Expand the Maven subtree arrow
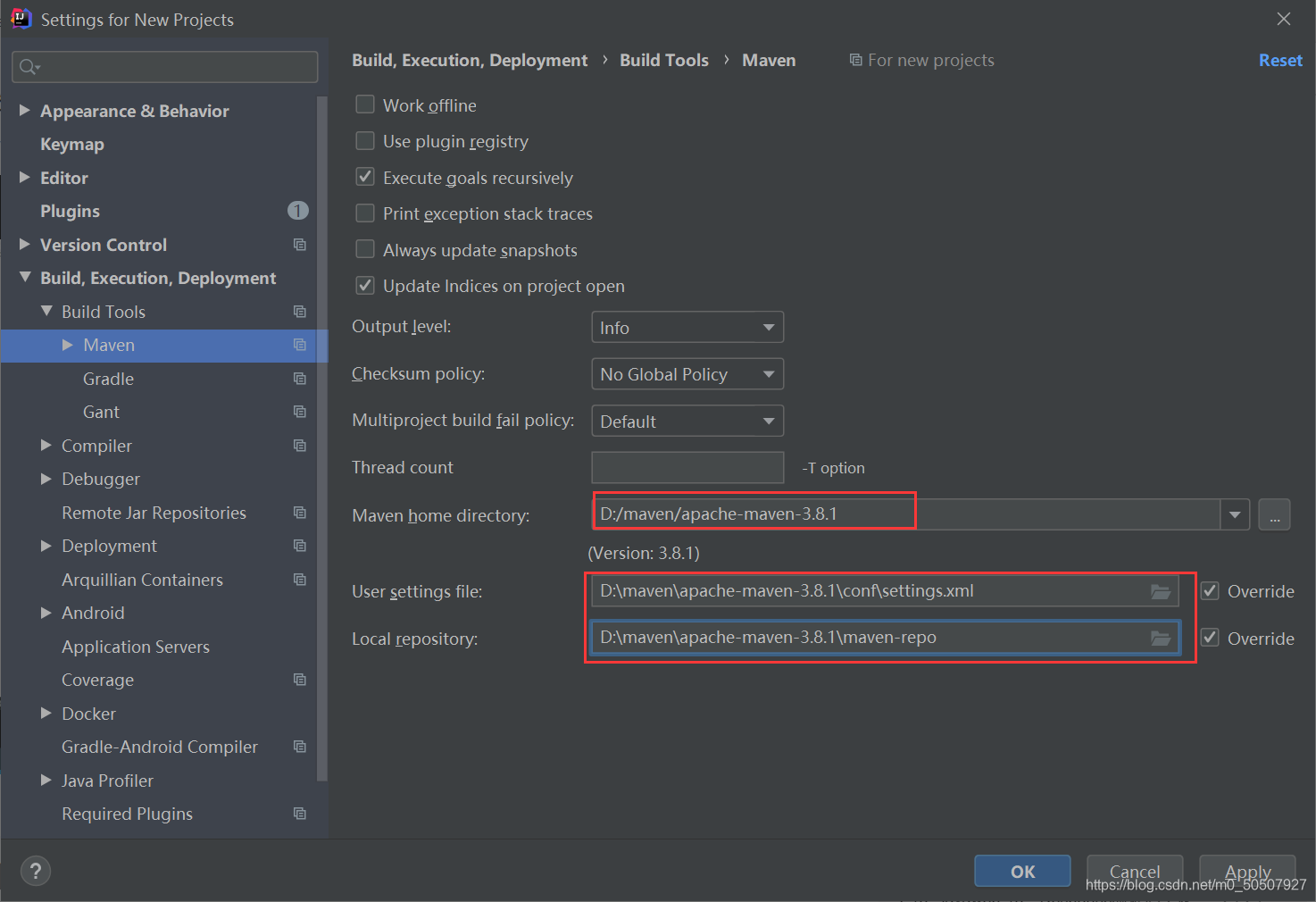The height and width of the screenshot is (902, 1316). [68, 345]
